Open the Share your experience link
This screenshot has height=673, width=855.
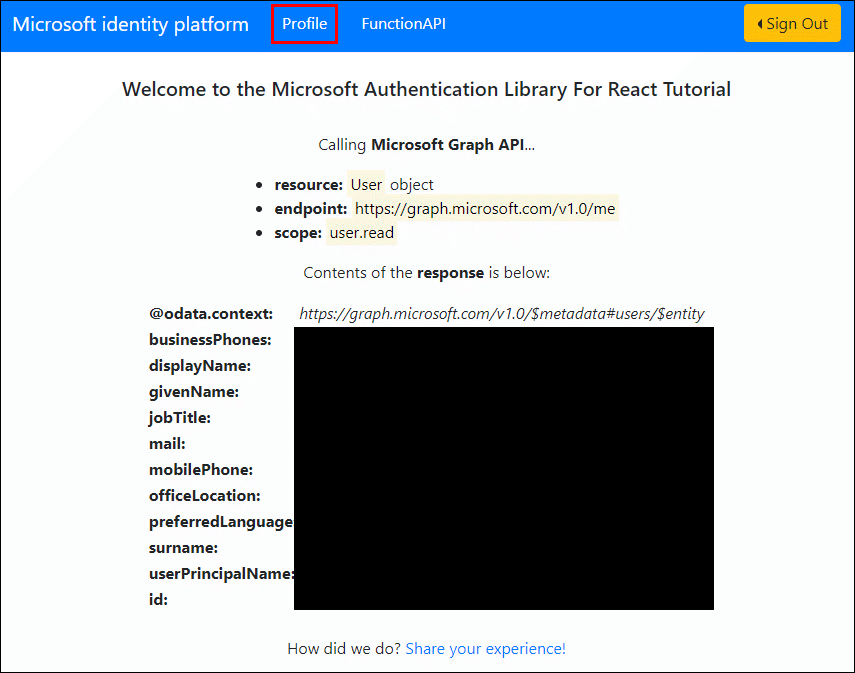pos(485,648)
